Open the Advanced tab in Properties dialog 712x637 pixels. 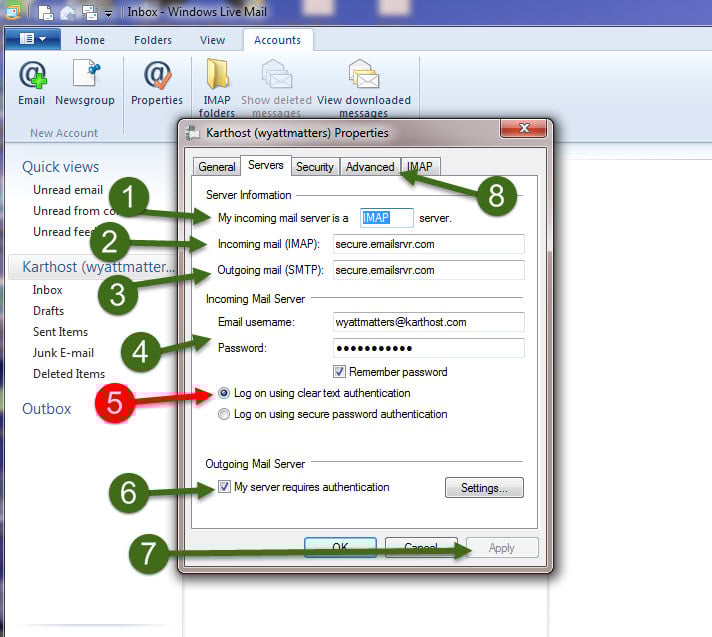(x=370, y=167)
